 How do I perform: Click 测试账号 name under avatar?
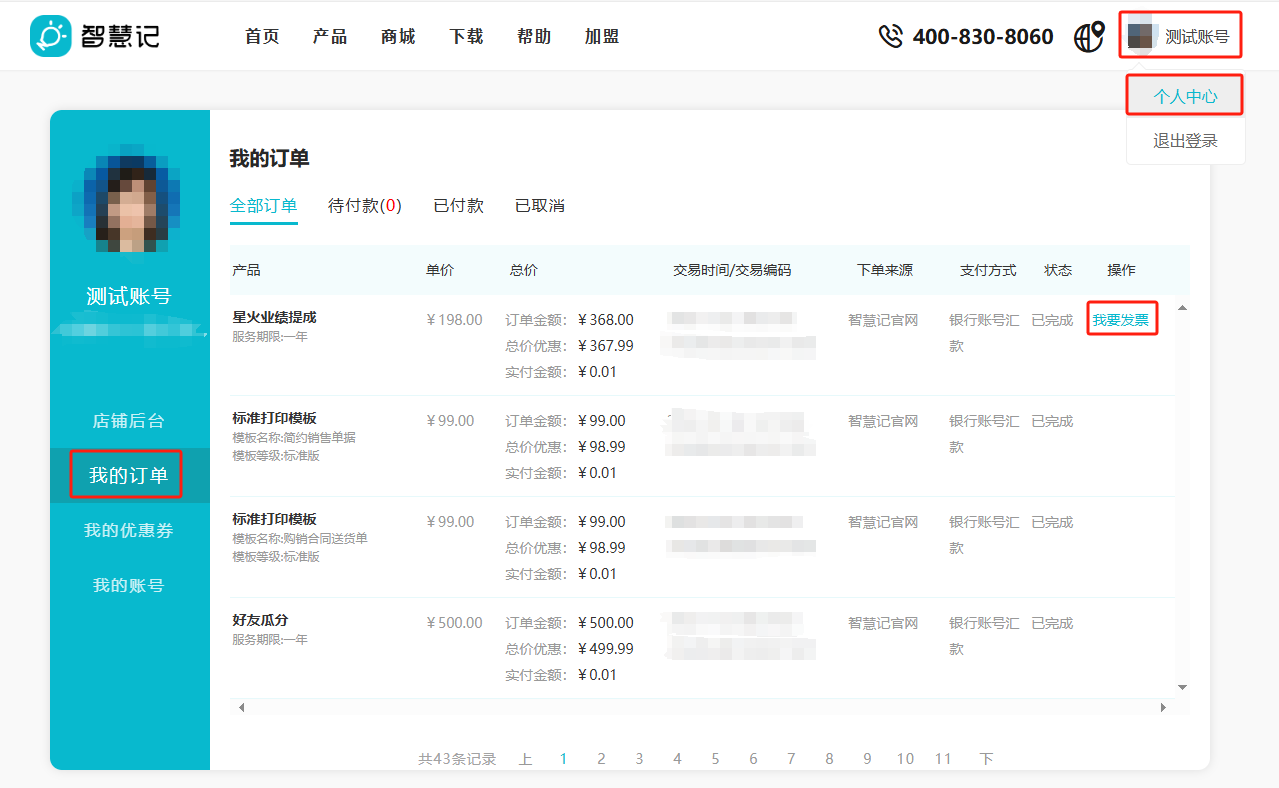(x=129, y=296)
